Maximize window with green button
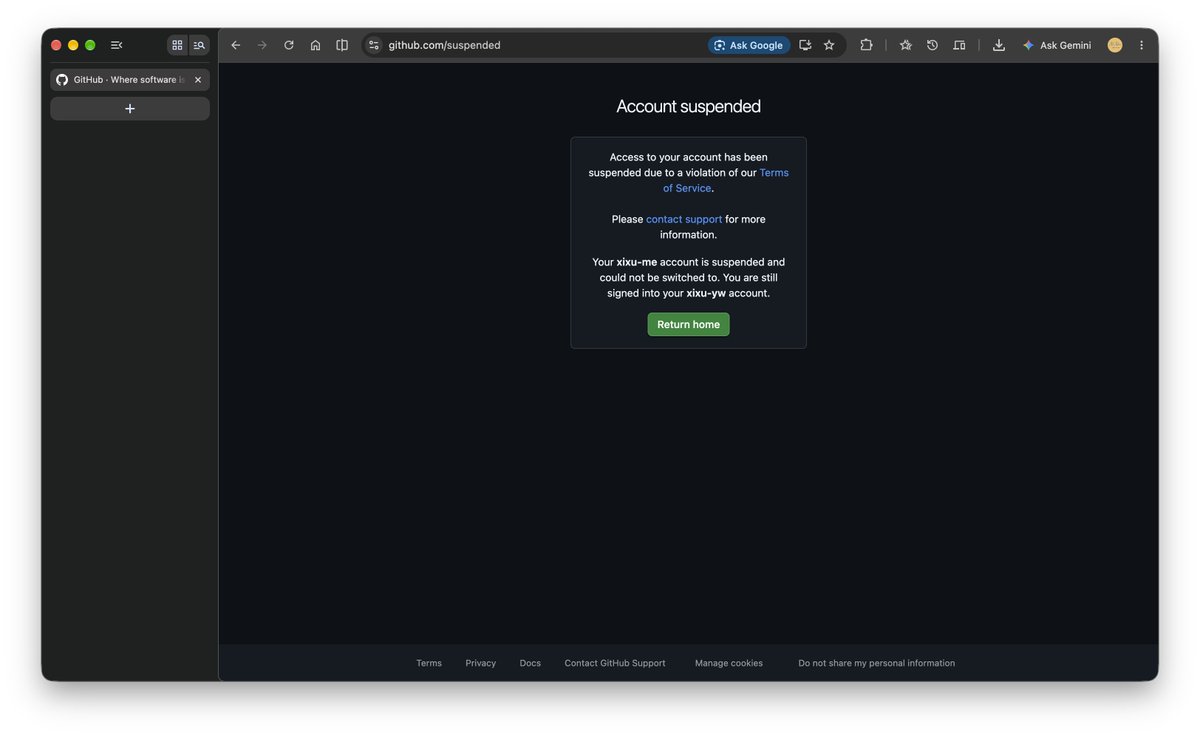This screenshot has width=1200, height=736. pyautogui.click(x=90, y=45)
